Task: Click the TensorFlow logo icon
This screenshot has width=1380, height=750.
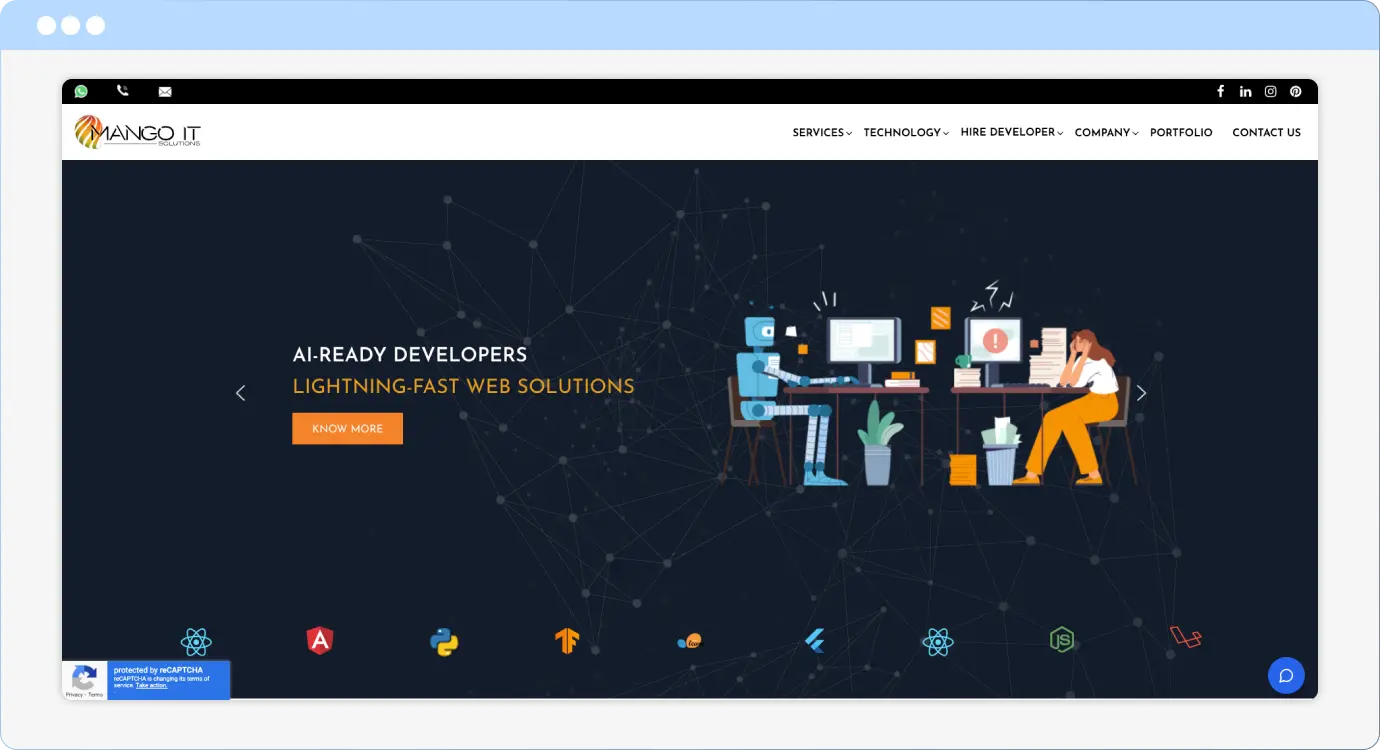Action: (567, 641)
